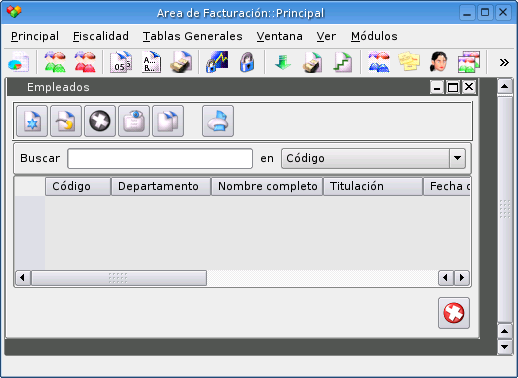Image resolution: width=518 pixels, height=378 pixels.
Task: Sort by the Departamento column header
Action: pyautogui.click(x=161, y=186)
